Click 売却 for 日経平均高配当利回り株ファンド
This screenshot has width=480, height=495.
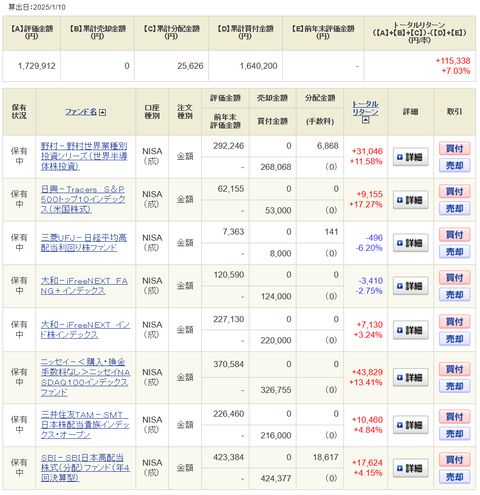point(454,251)
